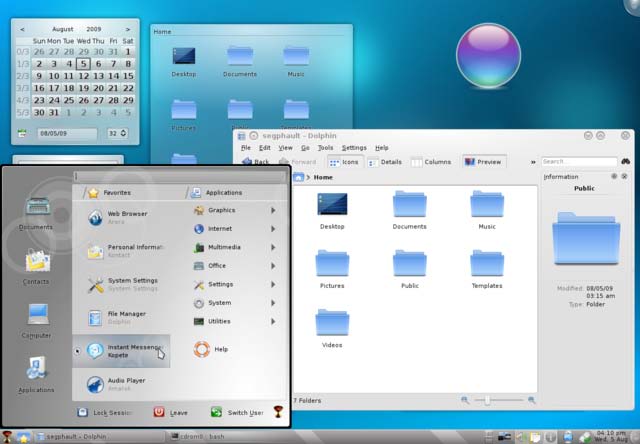Image resolution: width=640 pixels, height=444 pixels.
Task: Select August 20 in calendar widget
Action: 98,88
